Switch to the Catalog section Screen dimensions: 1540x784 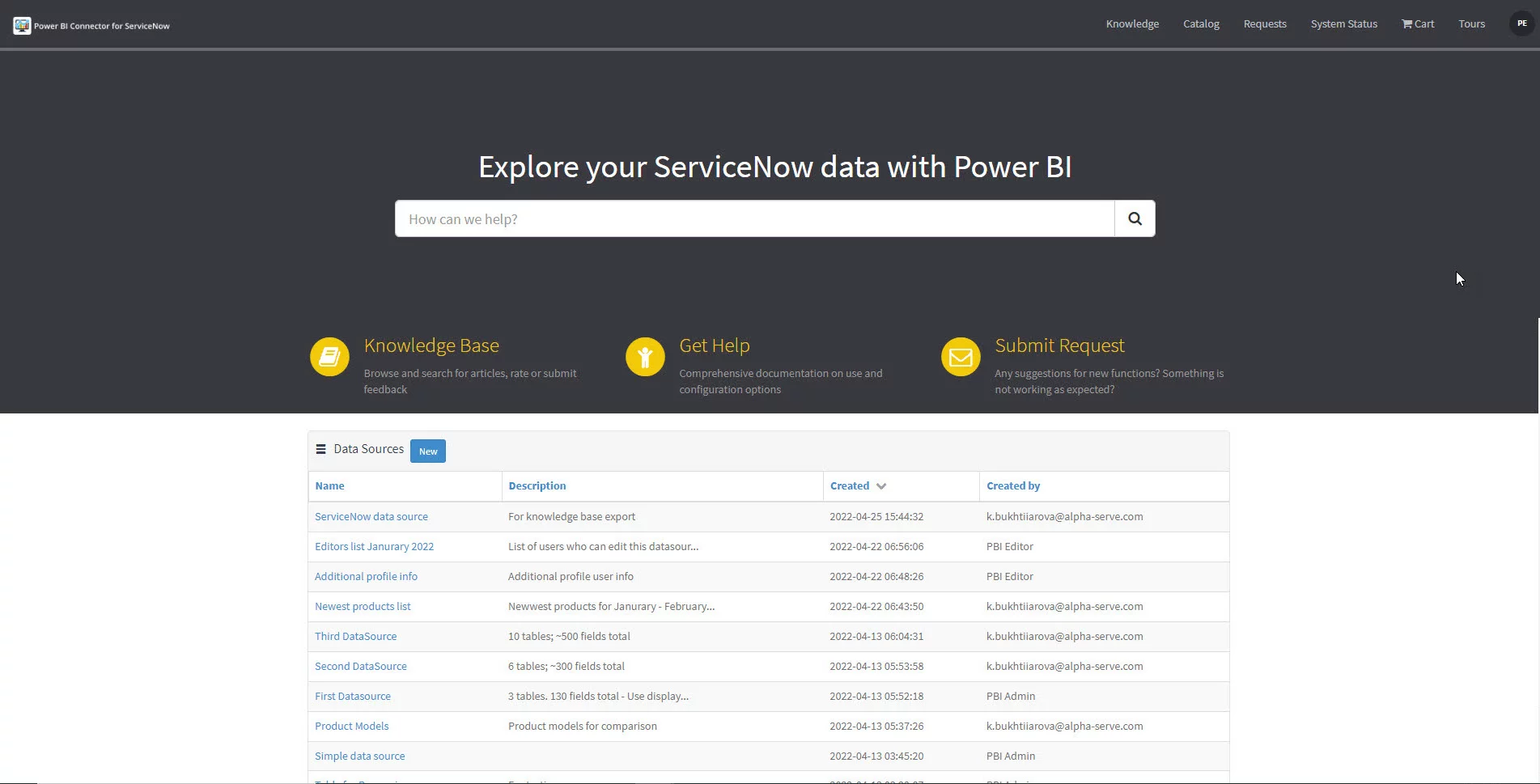pyautogui.click(x=1200, y=23)
